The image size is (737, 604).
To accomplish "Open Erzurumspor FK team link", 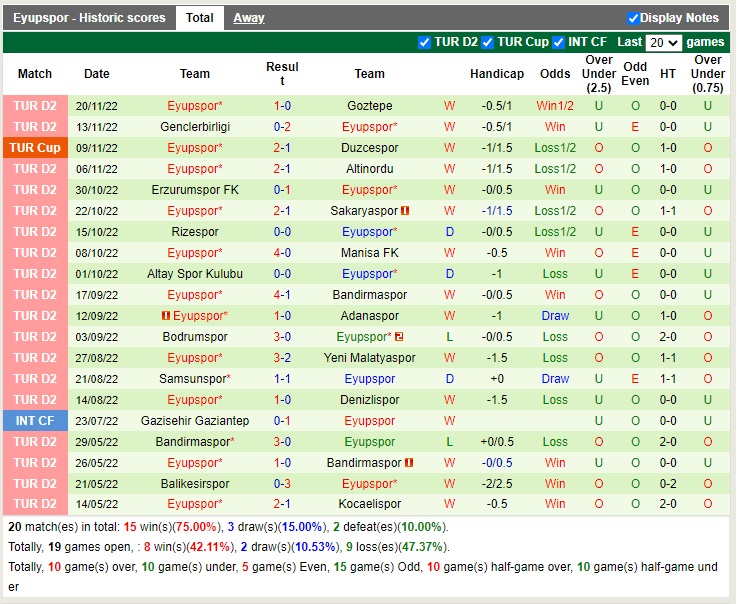I will pos(195,190).
